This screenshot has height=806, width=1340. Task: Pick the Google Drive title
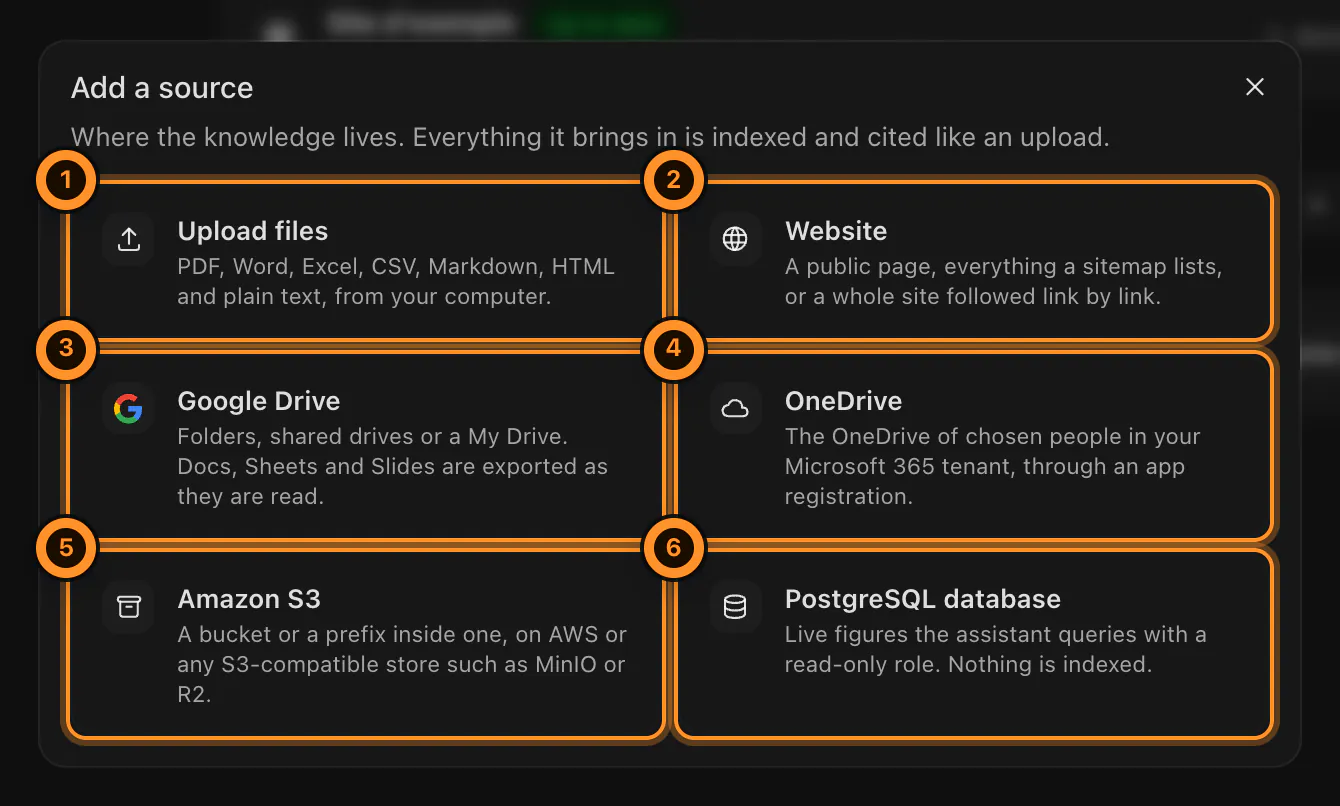click(x=259, y=401)
